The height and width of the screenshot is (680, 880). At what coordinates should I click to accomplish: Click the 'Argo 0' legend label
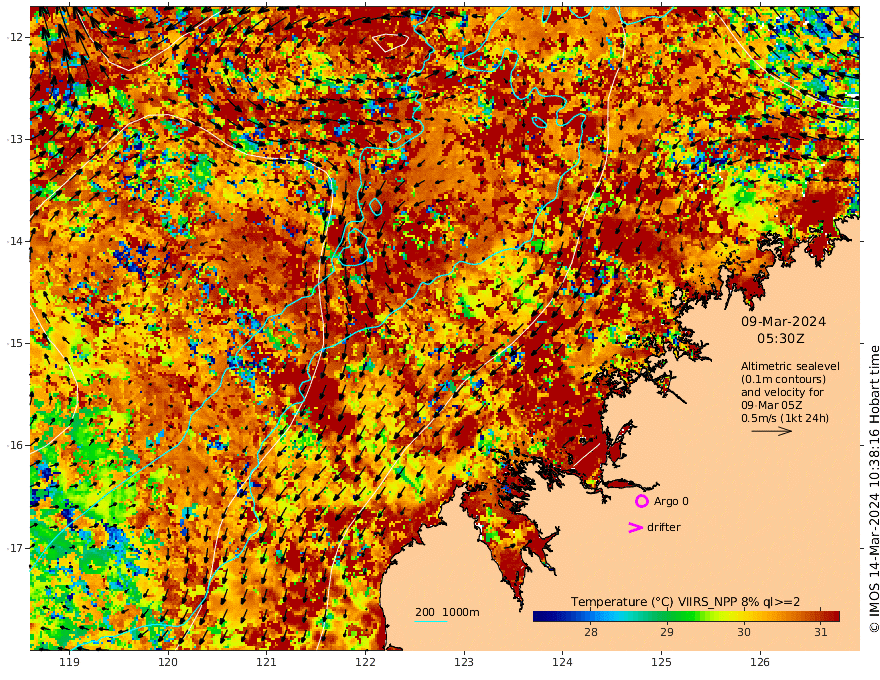point(671,501)
